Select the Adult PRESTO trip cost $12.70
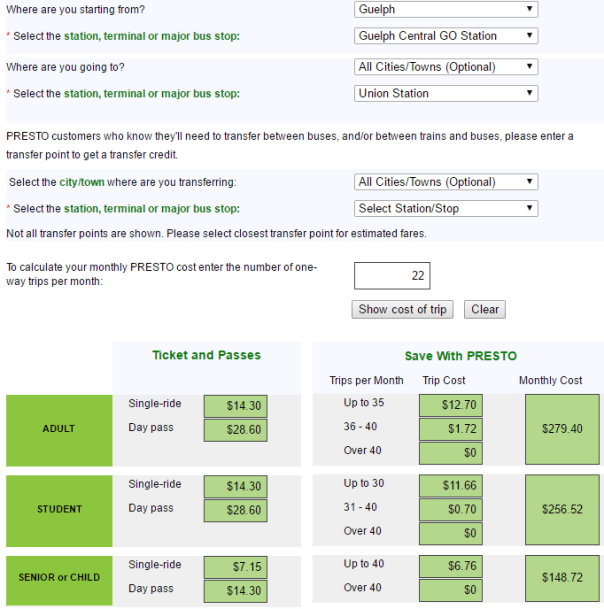This screenshot has height=609, width=604. [451, 405]
